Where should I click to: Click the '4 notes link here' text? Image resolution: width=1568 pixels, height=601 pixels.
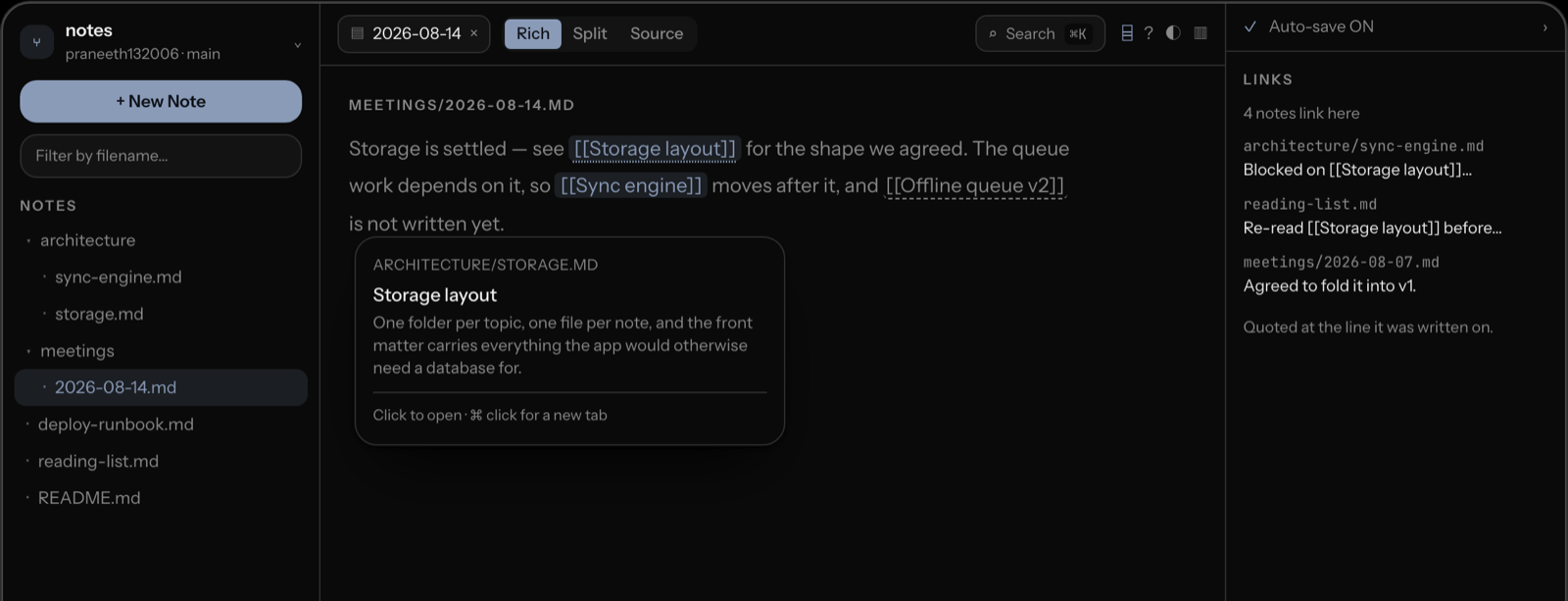coord(1300,114)
